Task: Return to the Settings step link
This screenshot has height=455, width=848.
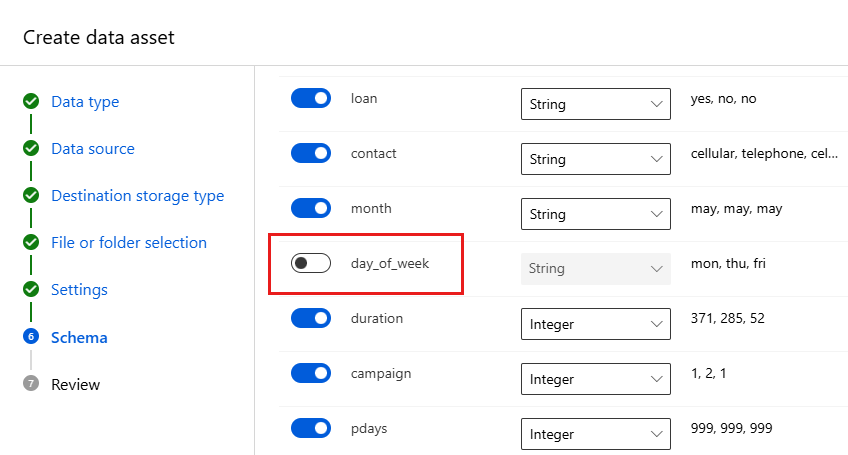Action: tap(79, 290)
